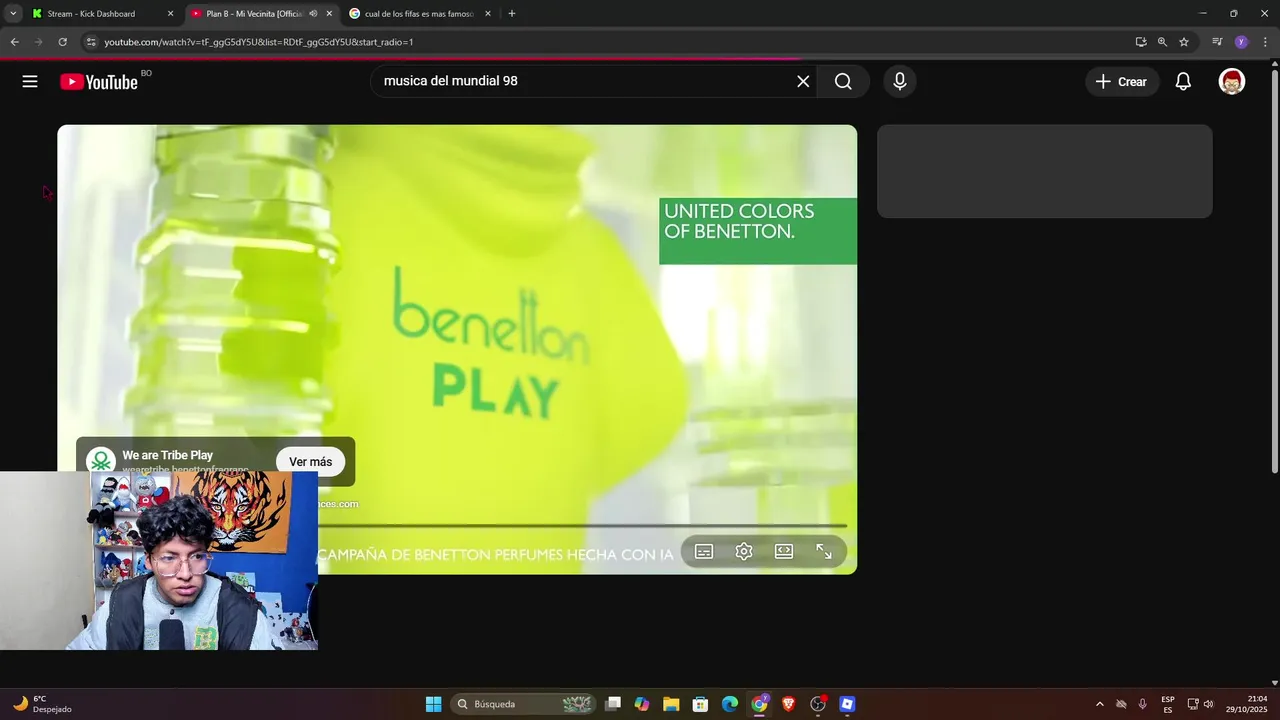
Task: Switch to the Google search results tab
Action: (419, 14)
